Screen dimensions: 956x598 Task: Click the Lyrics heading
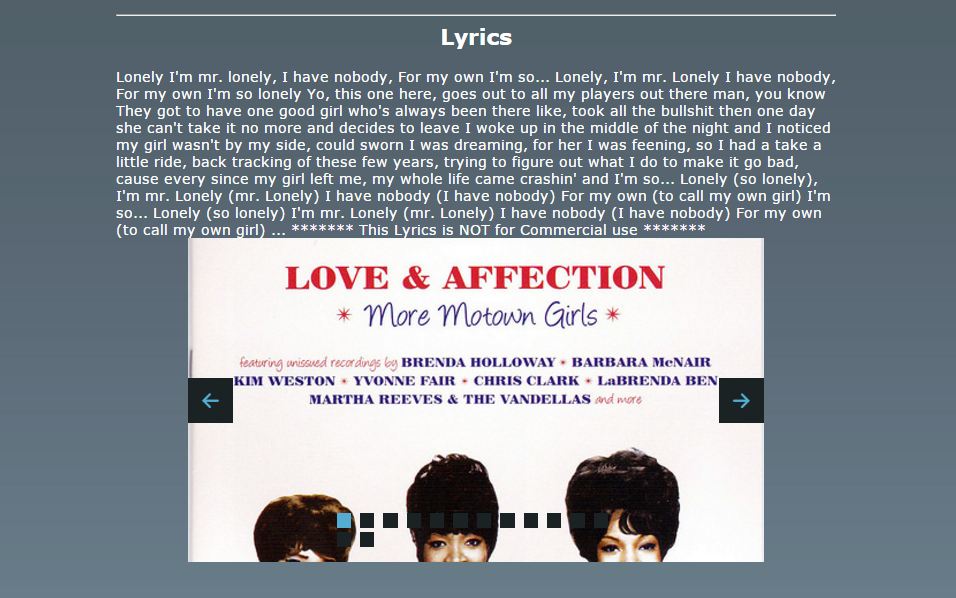point(476,37)
